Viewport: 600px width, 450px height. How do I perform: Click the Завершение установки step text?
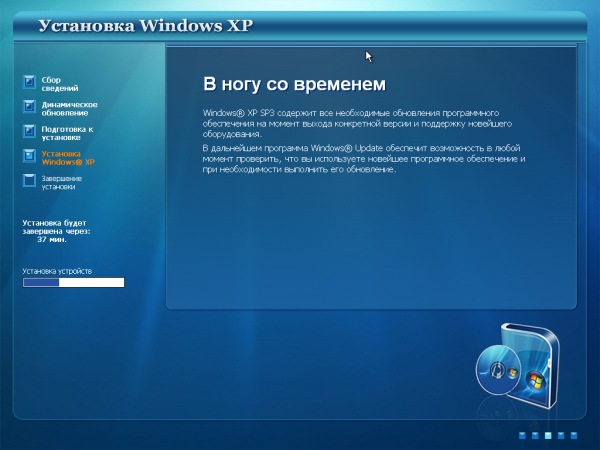(62, 182)
